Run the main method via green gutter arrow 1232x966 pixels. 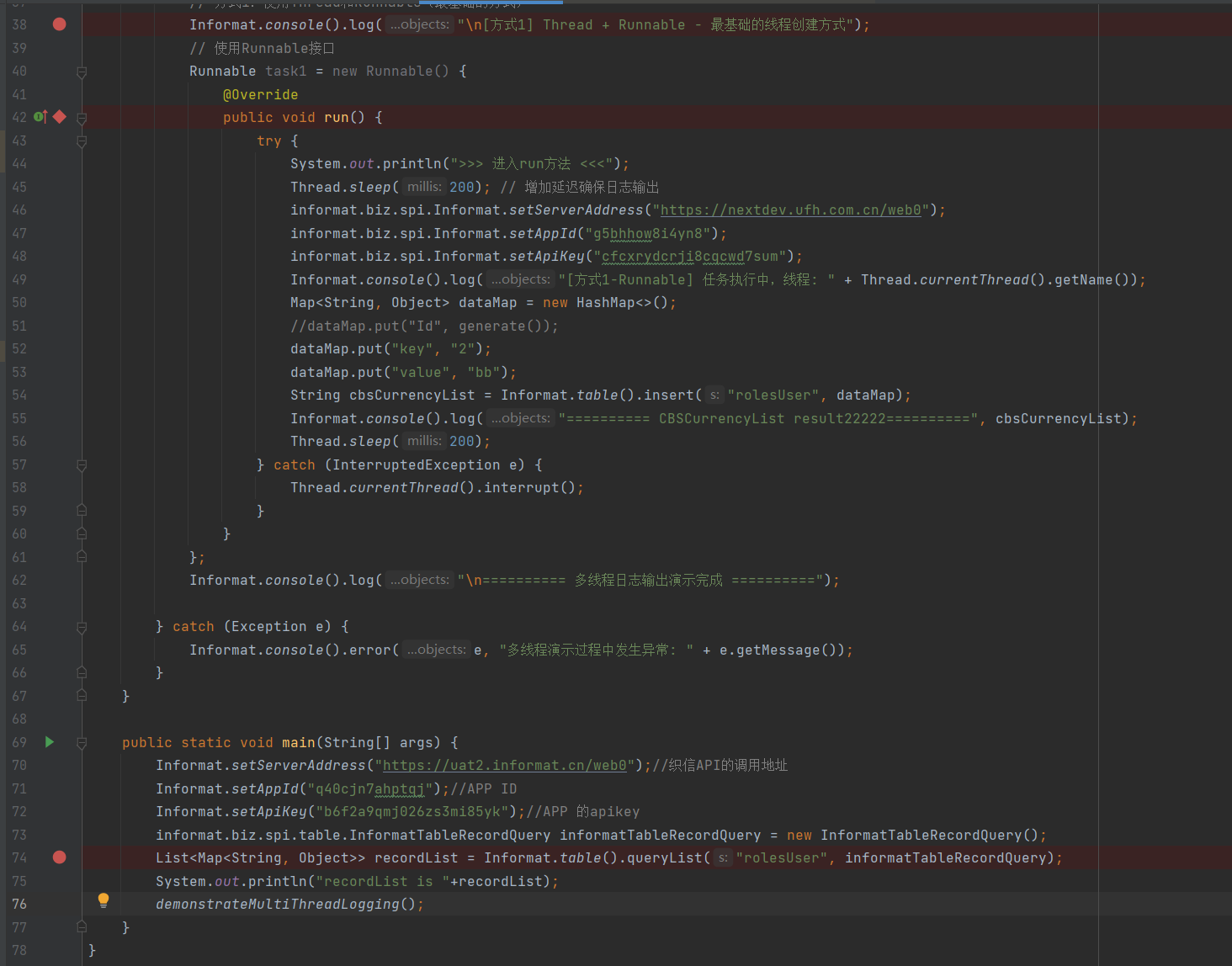point(49,742)
